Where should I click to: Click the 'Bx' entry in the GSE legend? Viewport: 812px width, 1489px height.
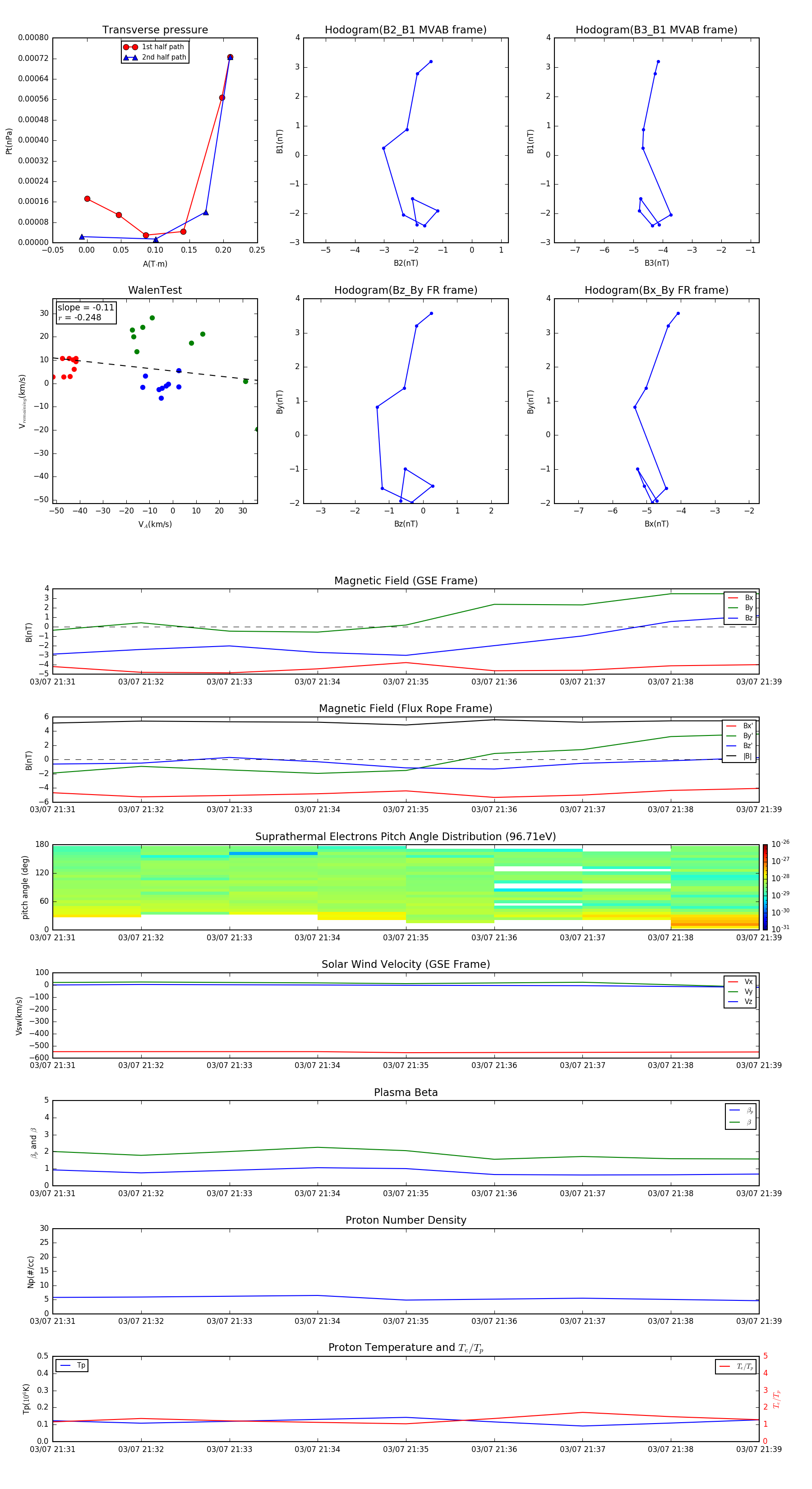[741, 598]
